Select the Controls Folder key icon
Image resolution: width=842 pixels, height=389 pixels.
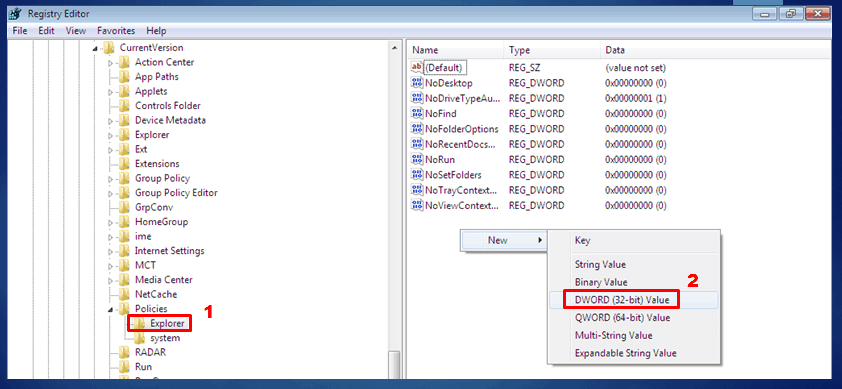[125, 106]
